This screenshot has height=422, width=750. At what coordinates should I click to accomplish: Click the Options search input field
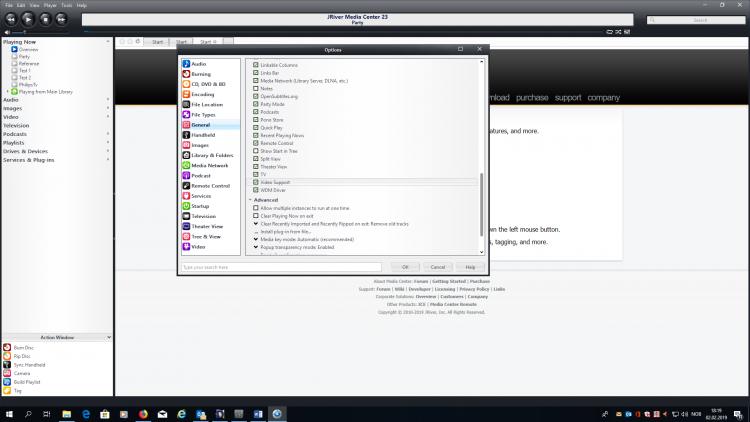[282, 267]
